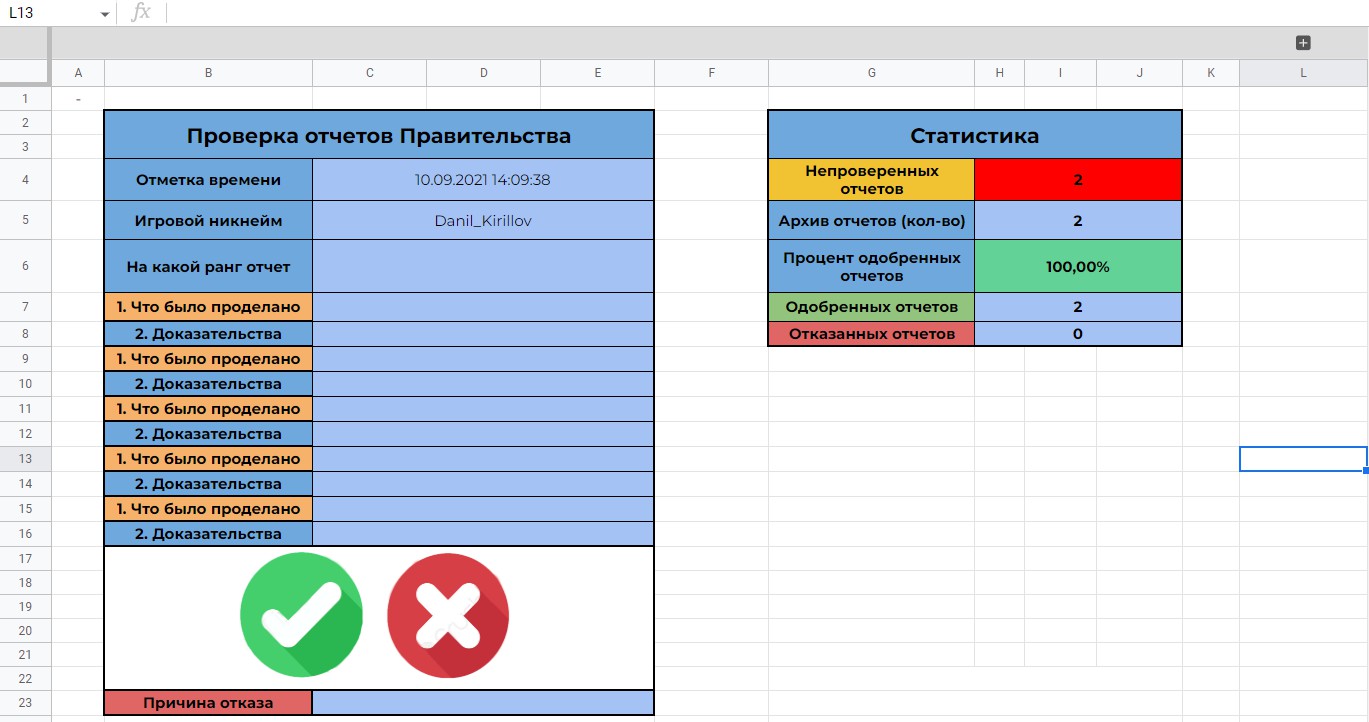1369x722 pixels.
Task: Select column J header
Action: [1140, 73]
